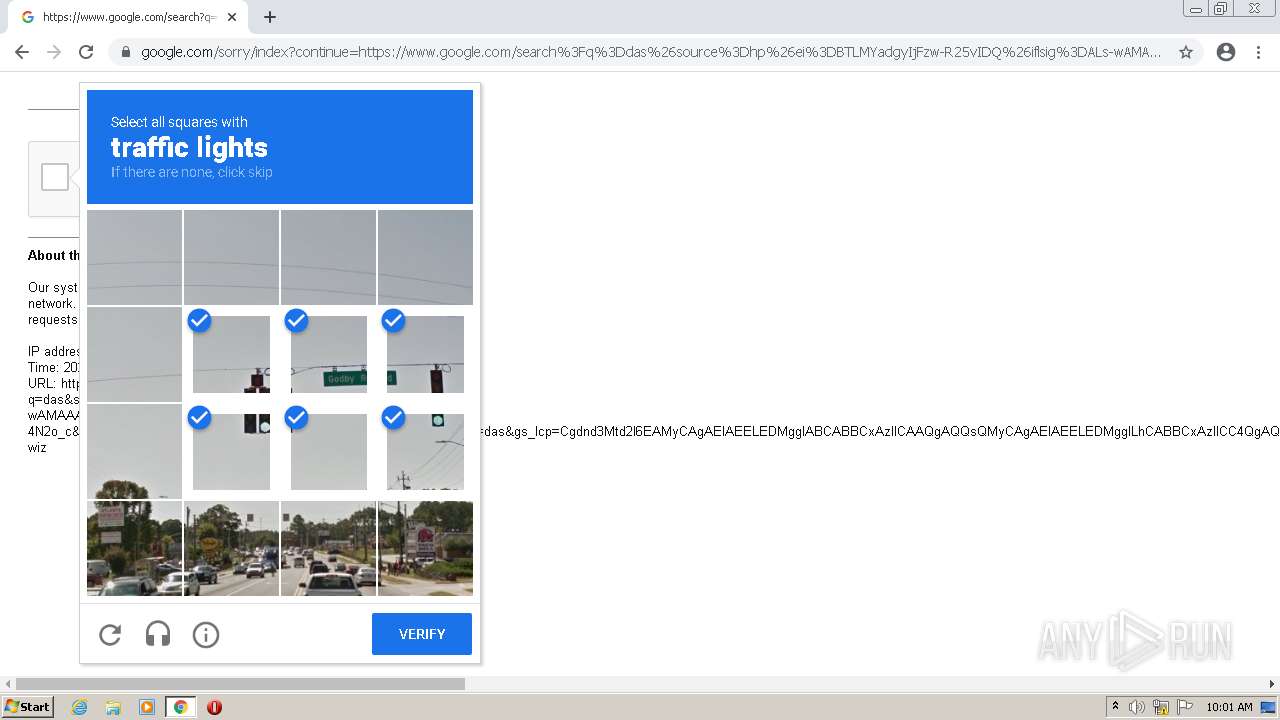Reload the page from the toolbar
This screenshot has height=720, width=1280.
point(86,52)
